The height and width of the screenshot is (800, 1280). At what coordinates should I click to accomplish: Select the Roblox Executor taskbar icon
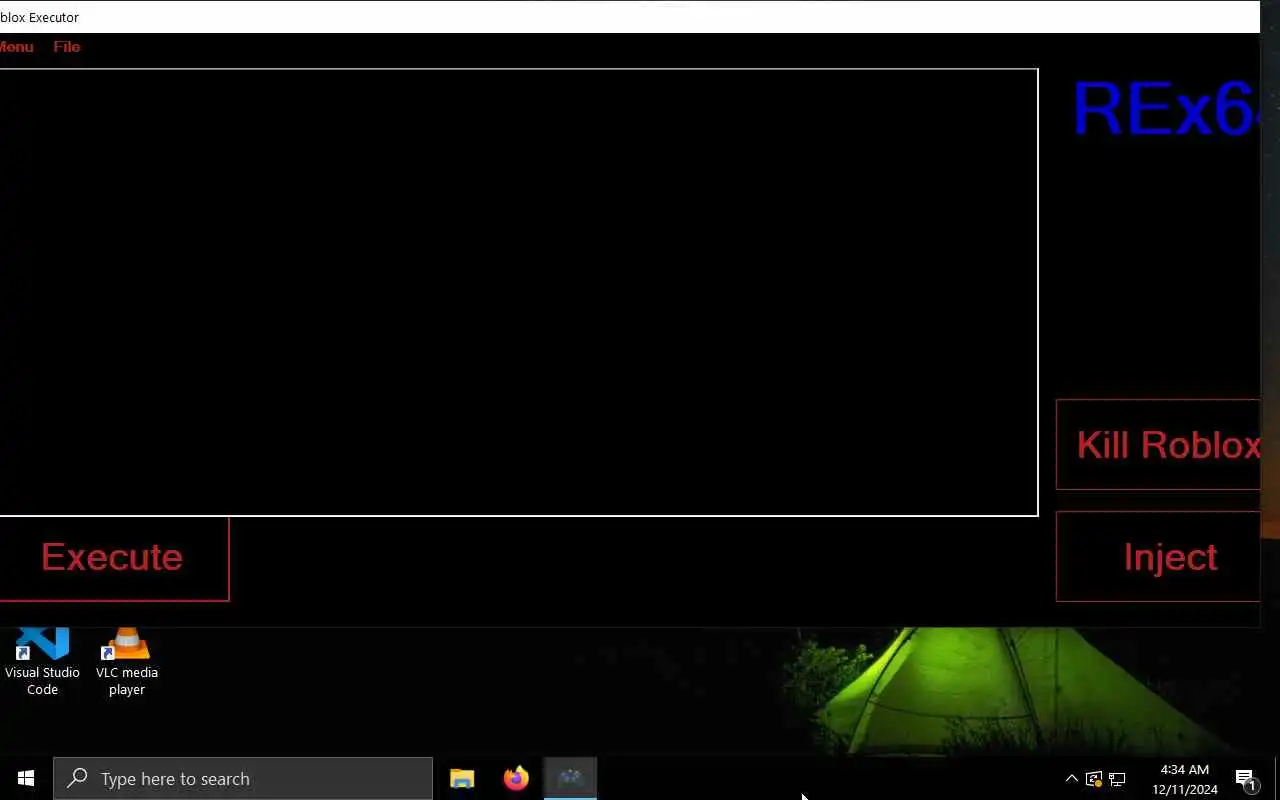pyautogui.click(x=570, y=778)
